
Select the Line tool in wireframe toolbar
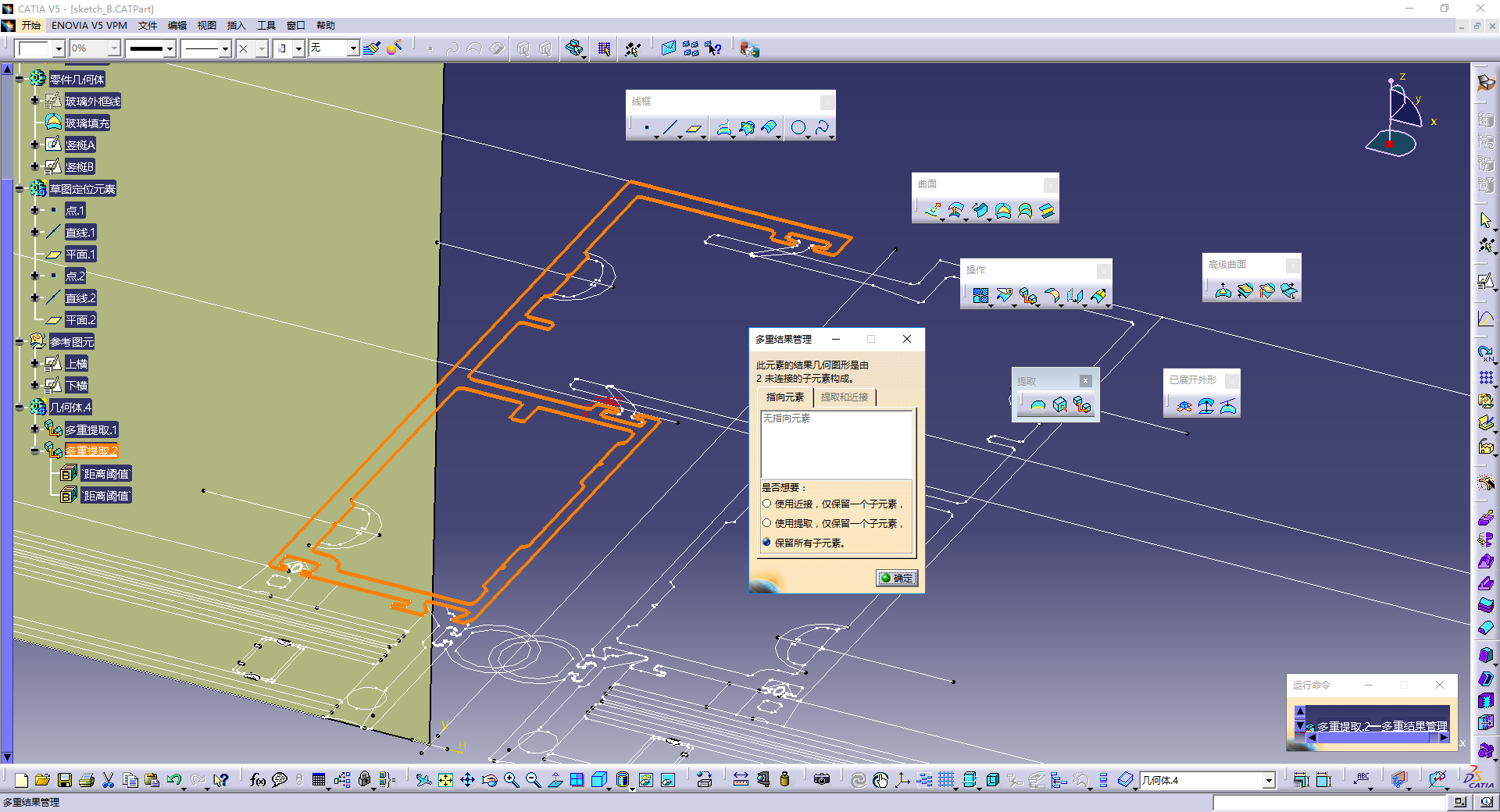pyautogui.click(x=670, y=127)
